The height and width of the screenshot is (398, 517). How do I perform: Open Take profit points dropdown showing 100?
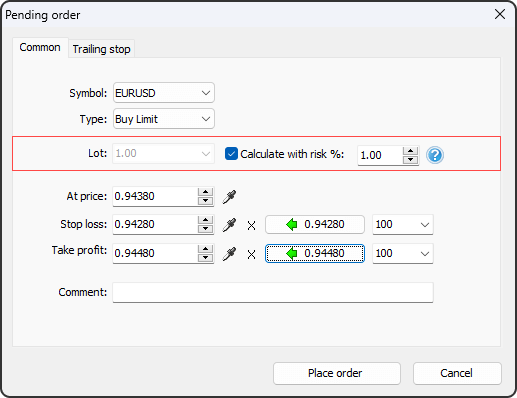[x=403, y=253]
